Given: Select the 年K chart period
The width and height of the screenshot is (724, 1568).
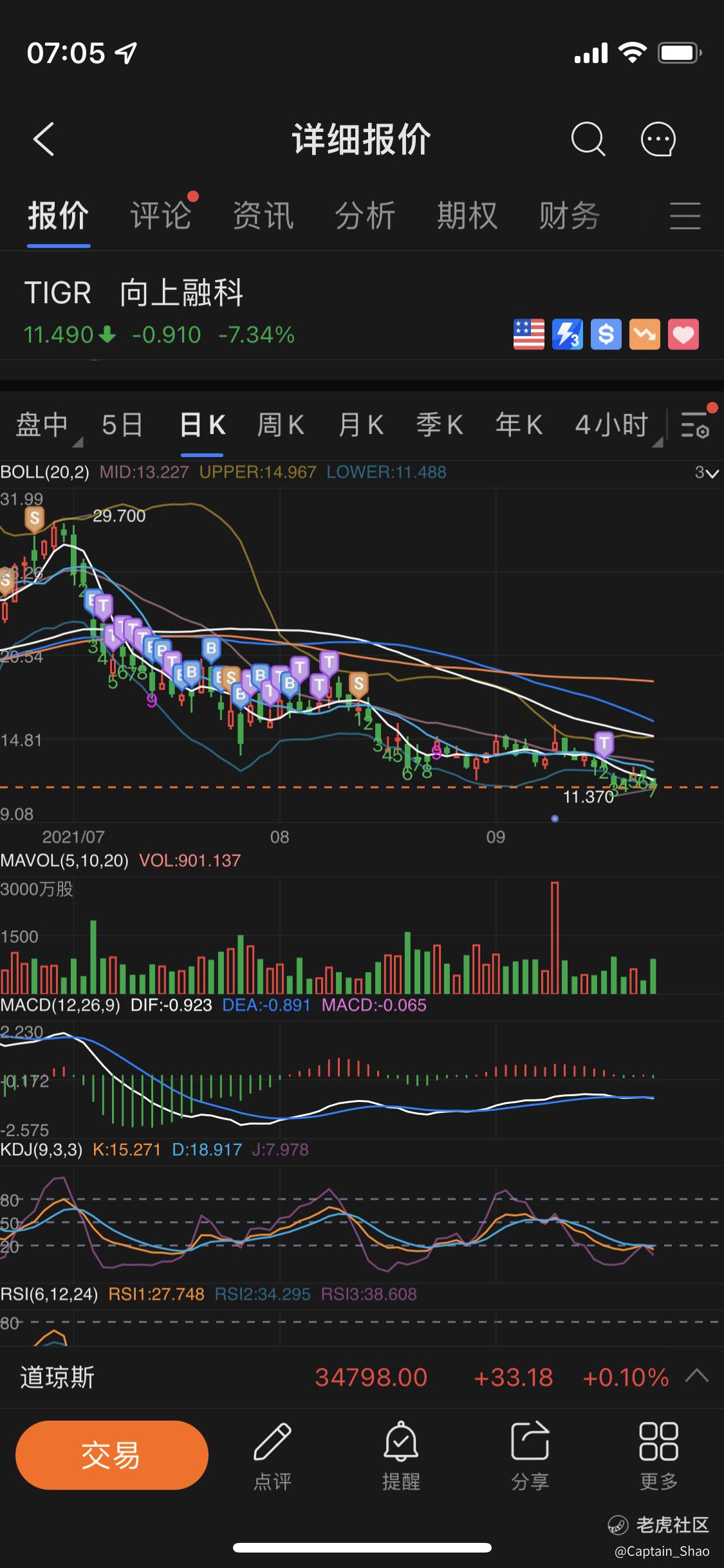Looking at the screenshot, I should [519, 425].
